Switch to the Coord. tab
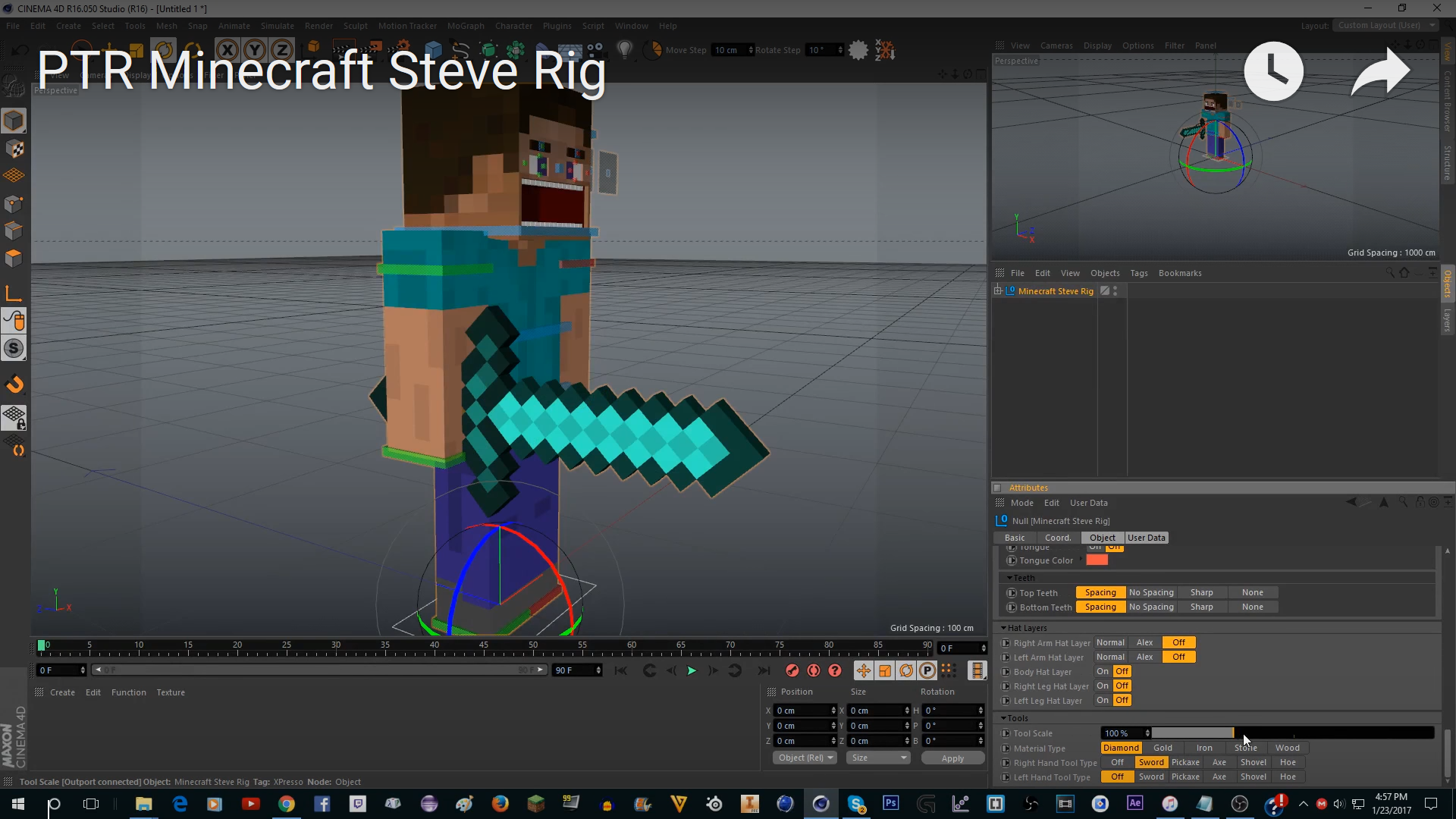 [x=1057, y=538]
